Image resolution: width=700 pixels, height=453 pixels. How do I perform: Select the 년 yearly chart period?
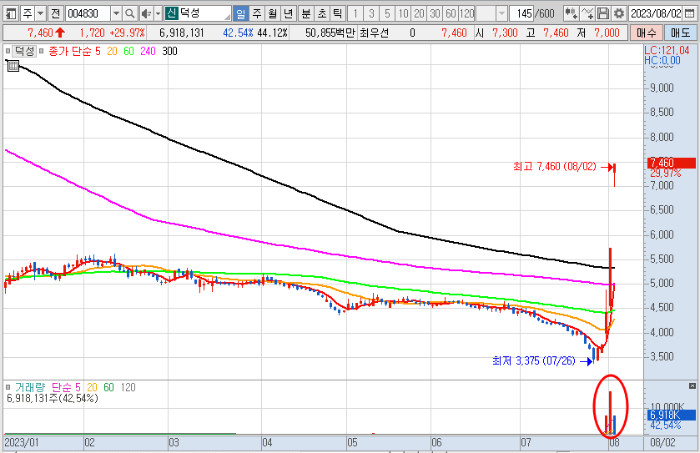(x=288, y=14)
